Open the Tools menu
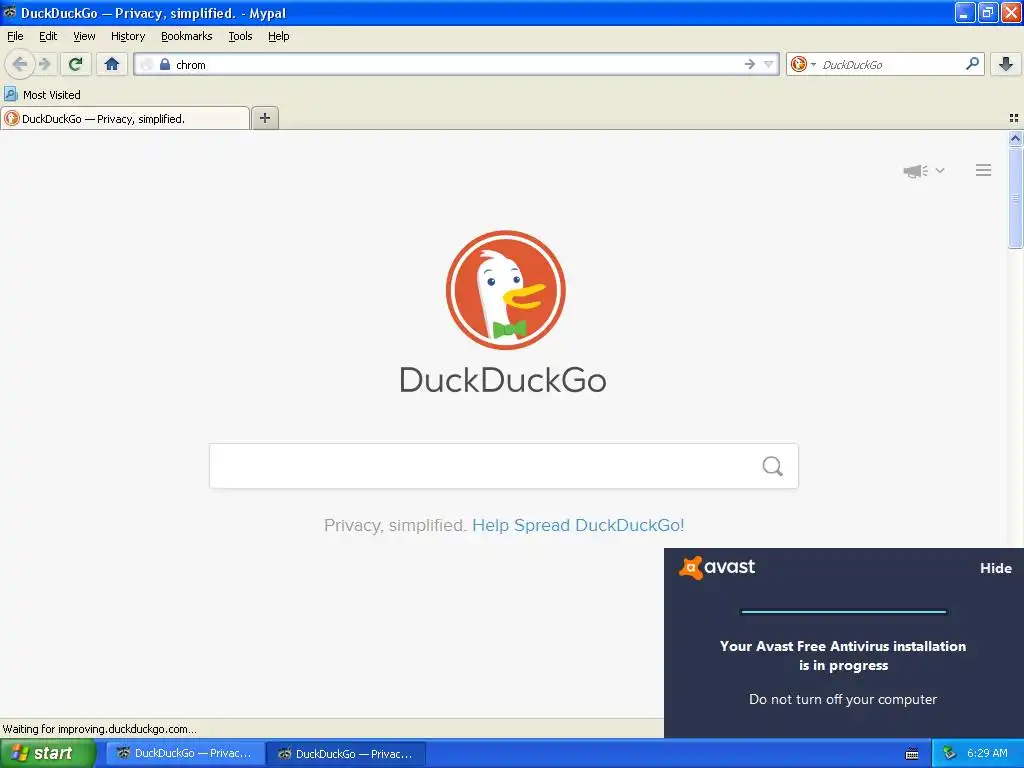This screenshot has height=768, width=1024. [240, 36]
